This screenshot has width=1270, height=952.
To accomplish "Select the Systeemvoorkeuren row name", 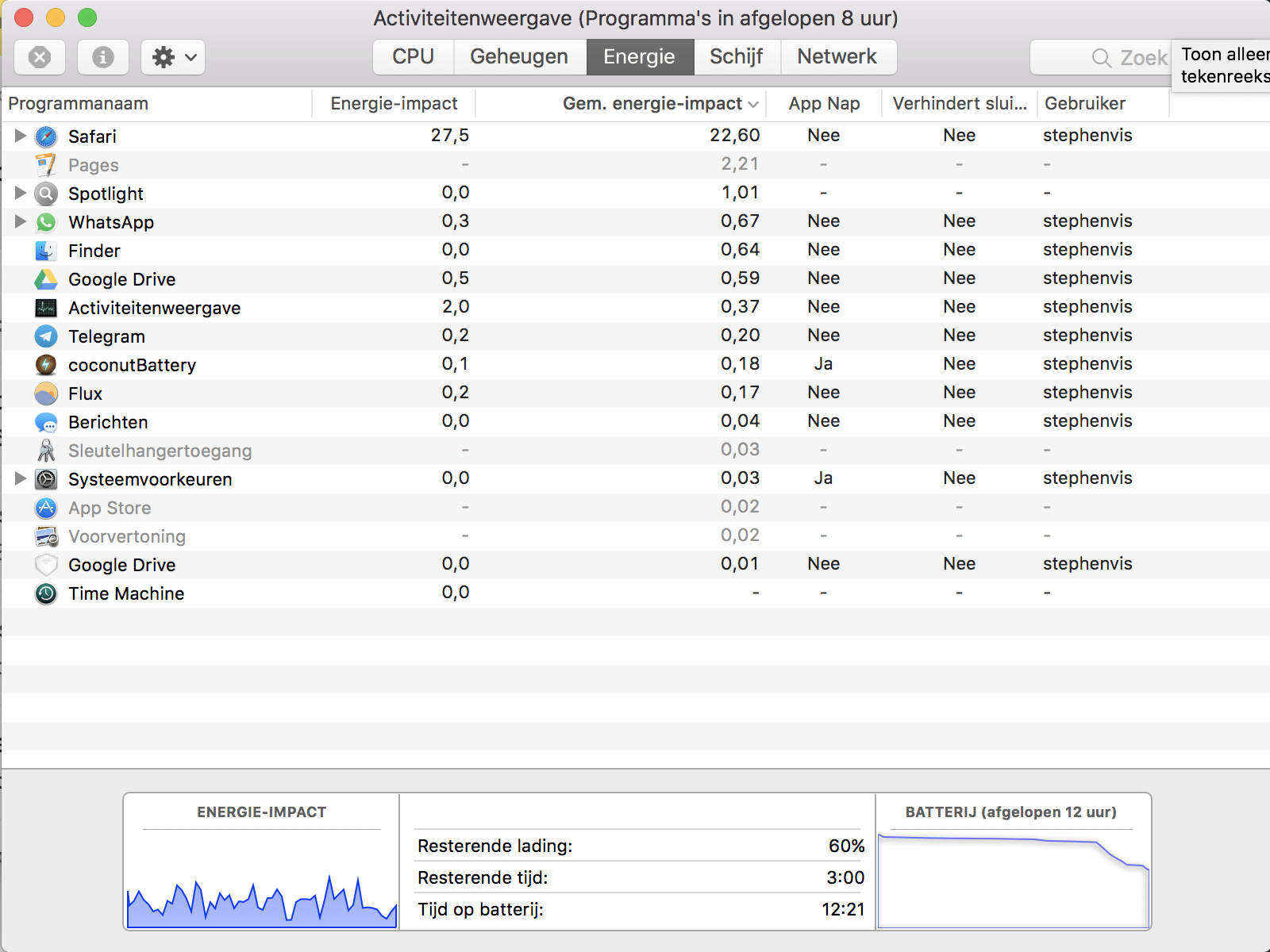I will coord(150,479).
